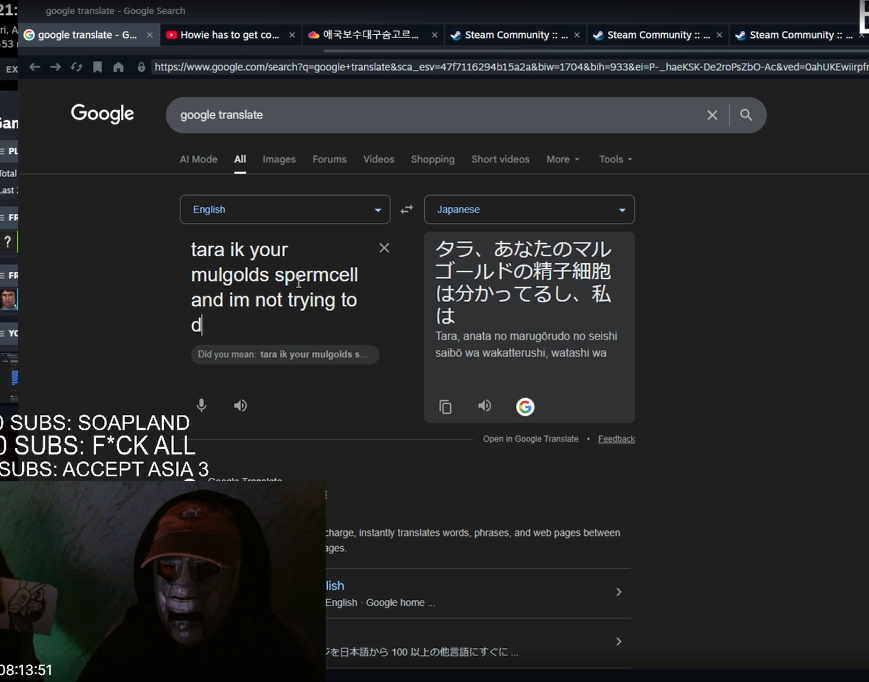869x682 pixels.
Task: Click avatar thumbnail in left side panel
Action: (x=9, y=299)
